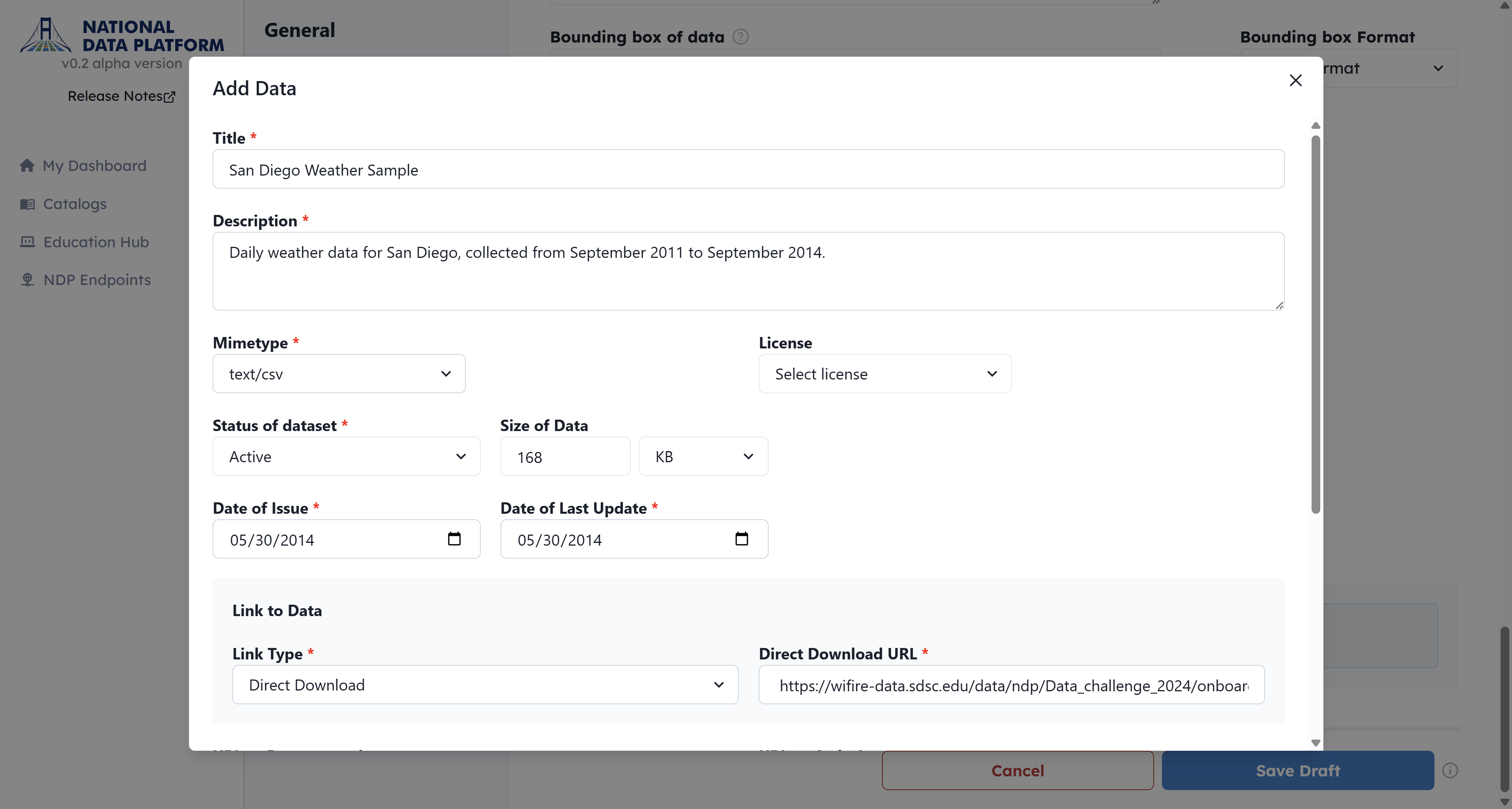Go to NDP Endpoints page

click(x=97, y=280)
